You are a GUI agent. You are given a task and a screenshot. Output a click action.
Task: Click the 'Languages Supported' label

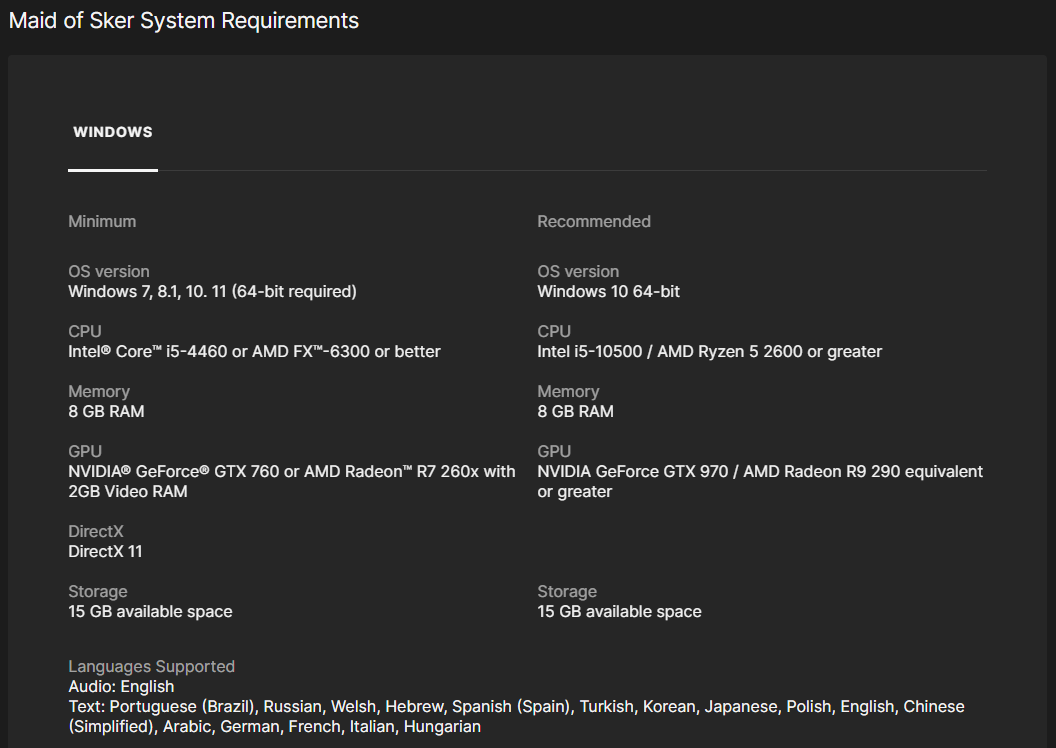coord(152,667)
